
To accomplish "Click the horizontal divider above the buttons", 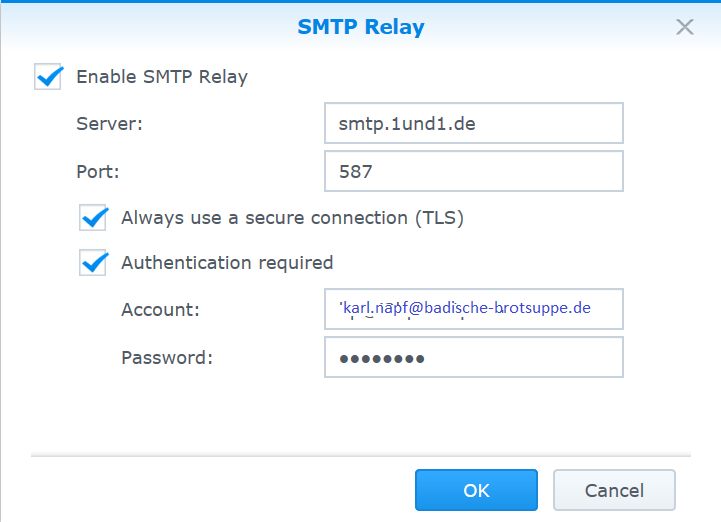I will pos(360,455).
